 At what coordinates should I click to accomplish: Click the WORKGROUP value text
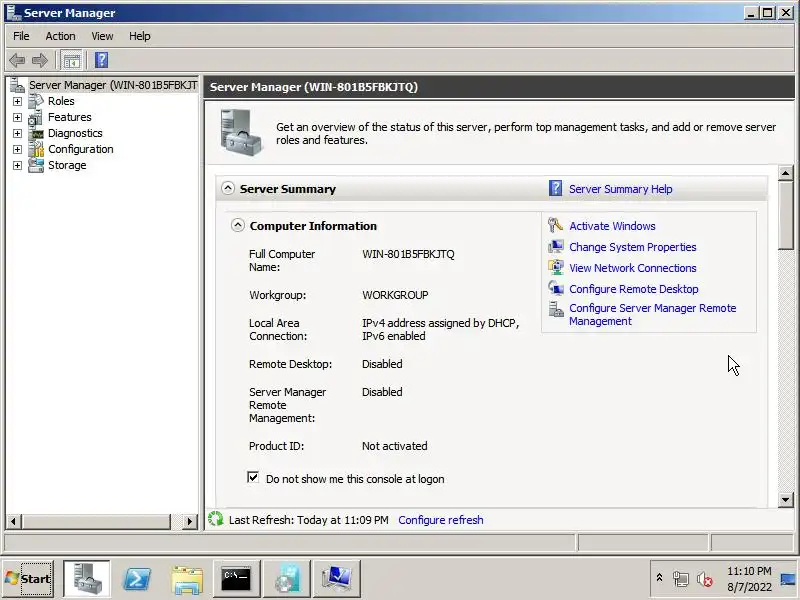(x=395, y=295)
